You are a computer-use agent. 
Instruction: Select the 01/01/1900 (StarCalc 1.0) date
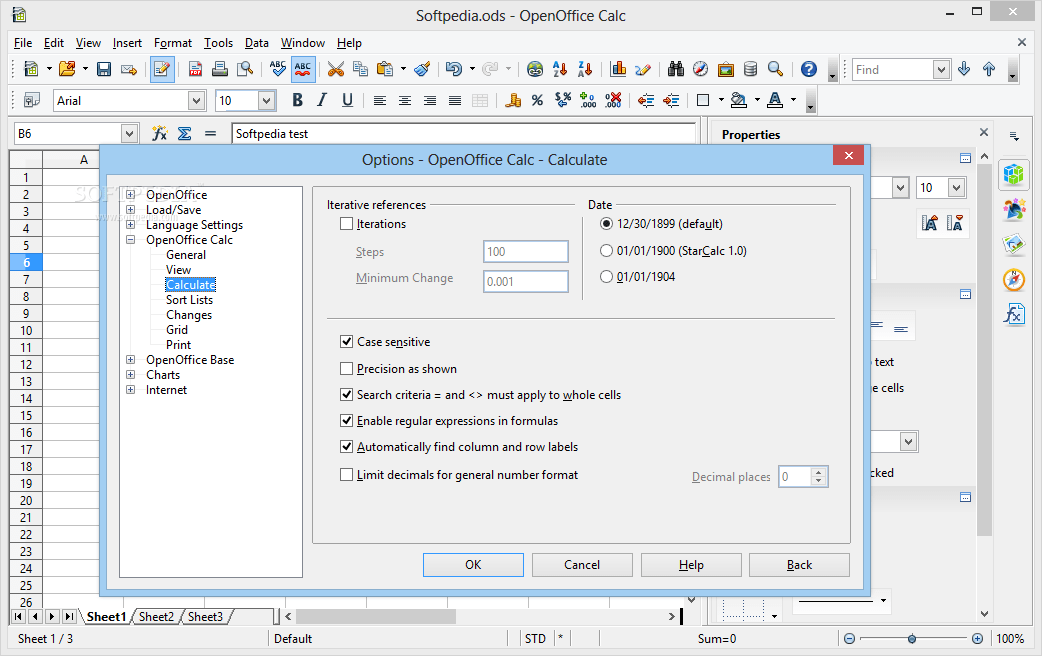(606, 251)
